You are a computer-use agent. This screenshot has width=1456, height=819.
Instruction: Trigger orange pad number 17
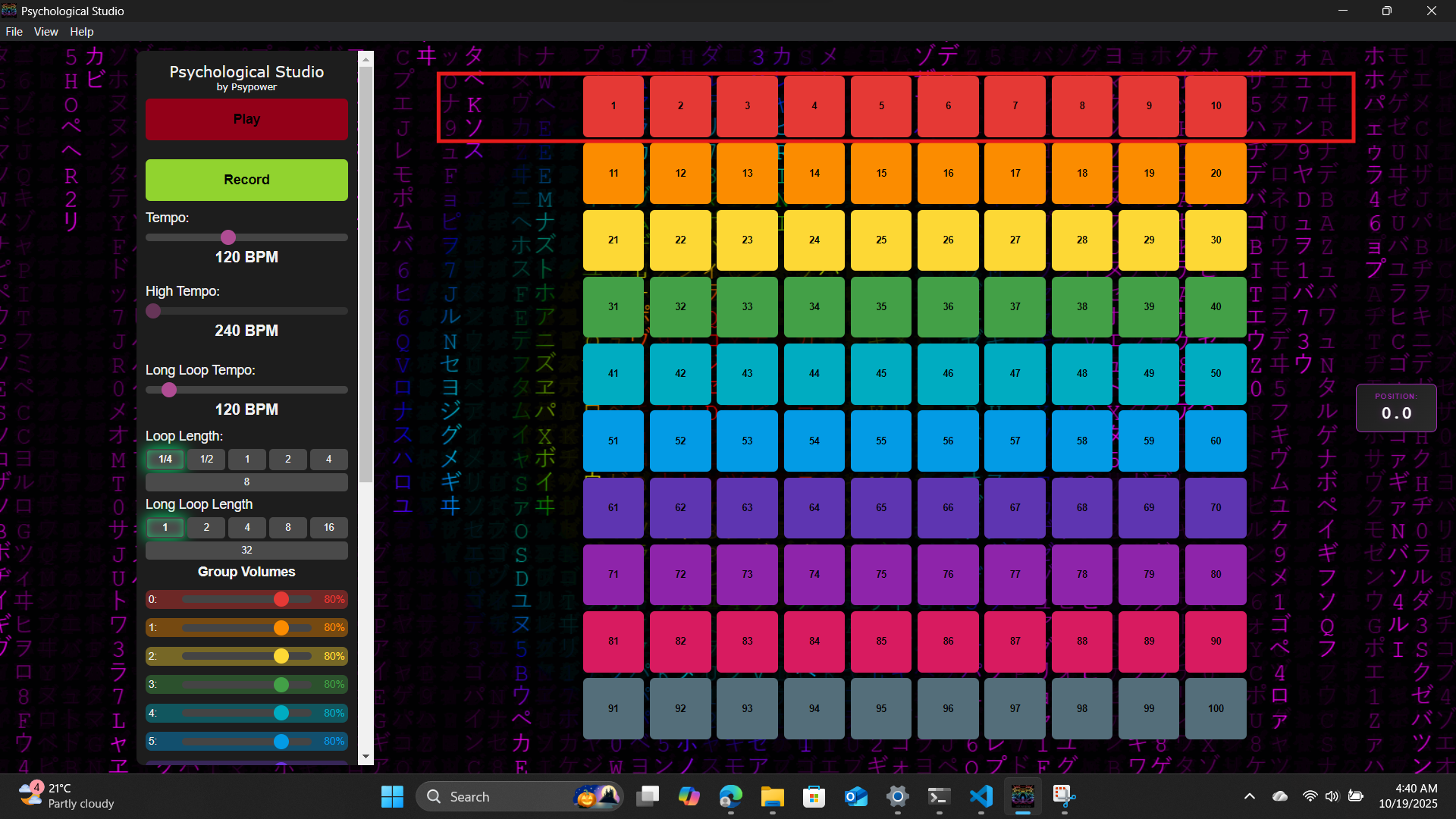(x=1015, y=173)
